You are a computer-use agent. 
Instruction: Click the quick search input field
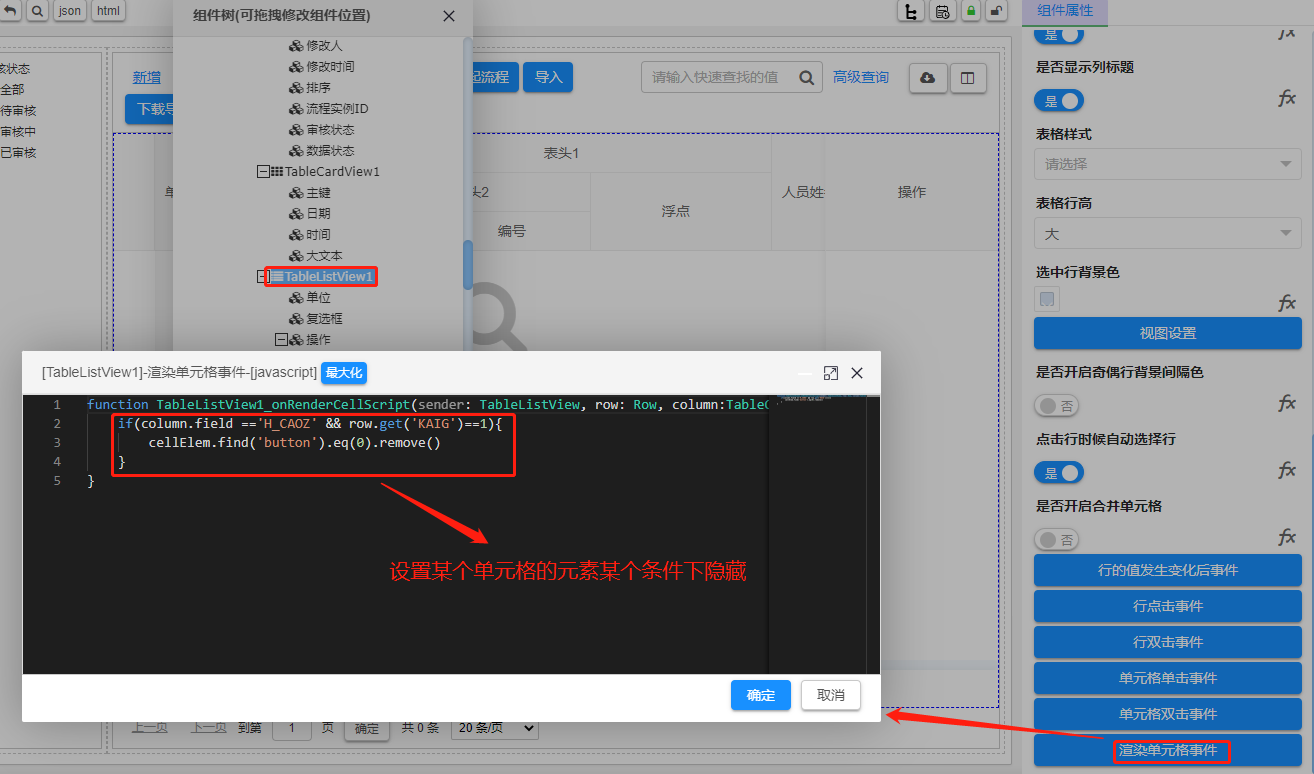(x=720, y=78)
